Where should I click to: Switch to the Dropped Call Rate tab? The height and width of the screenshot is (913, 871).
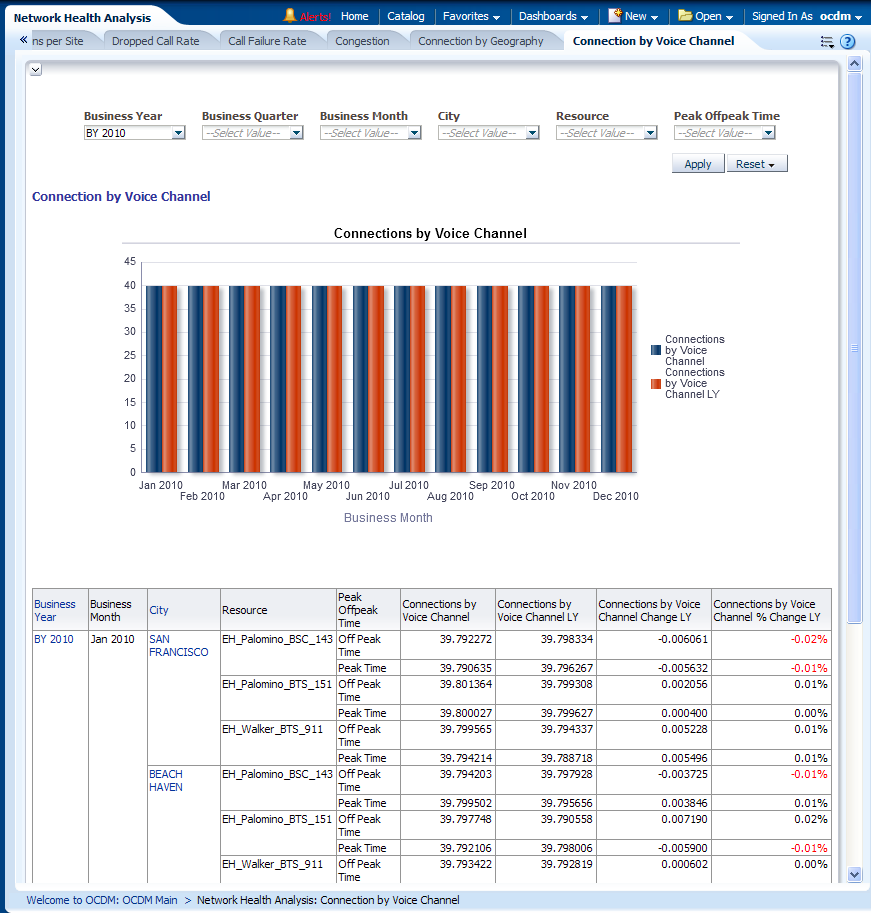155,41
